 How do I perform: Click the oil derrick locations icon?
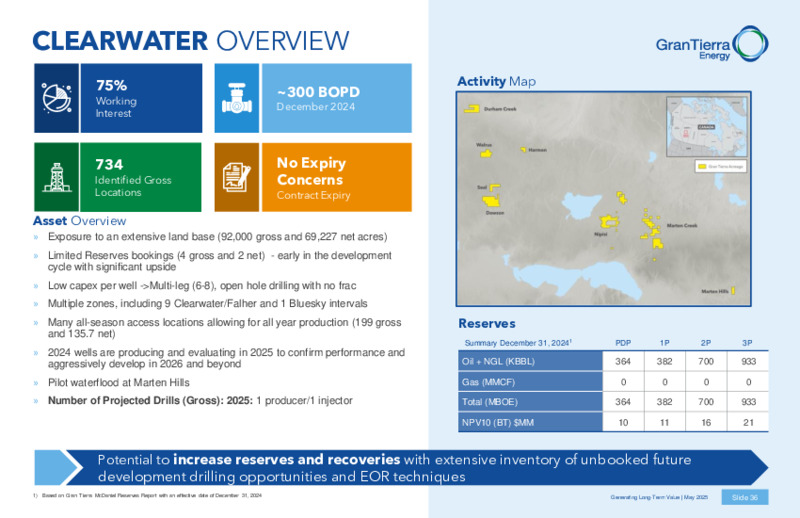pyautogui.click(x=57, y=178)
